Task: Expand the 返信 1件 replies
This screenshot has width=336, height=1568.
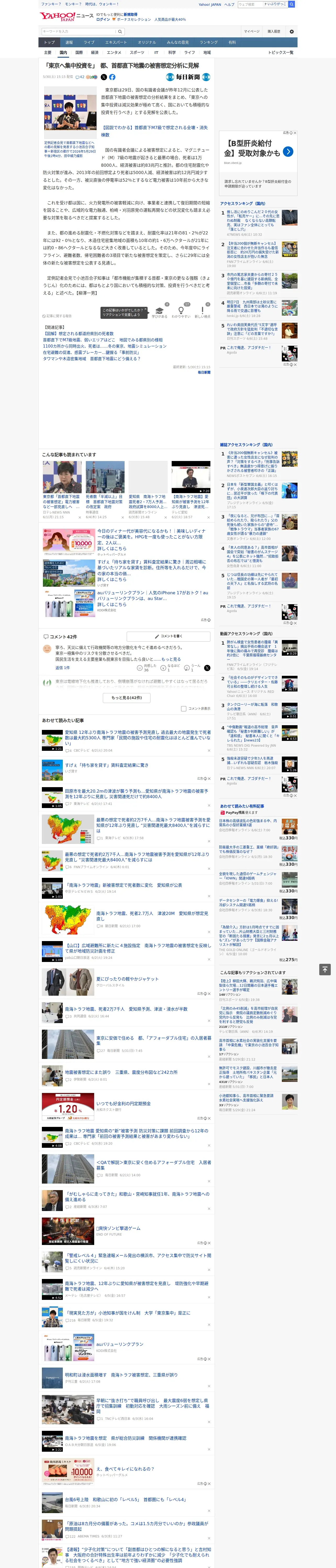Action: click(x=63, y=668)
